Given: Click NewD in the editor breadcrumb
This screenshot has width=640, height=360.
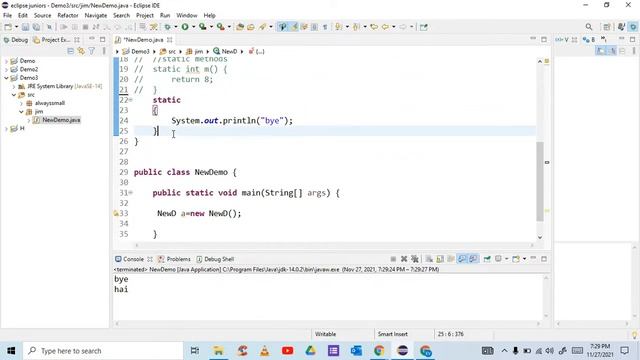Looking at the screenshot, I should [225, 51].
